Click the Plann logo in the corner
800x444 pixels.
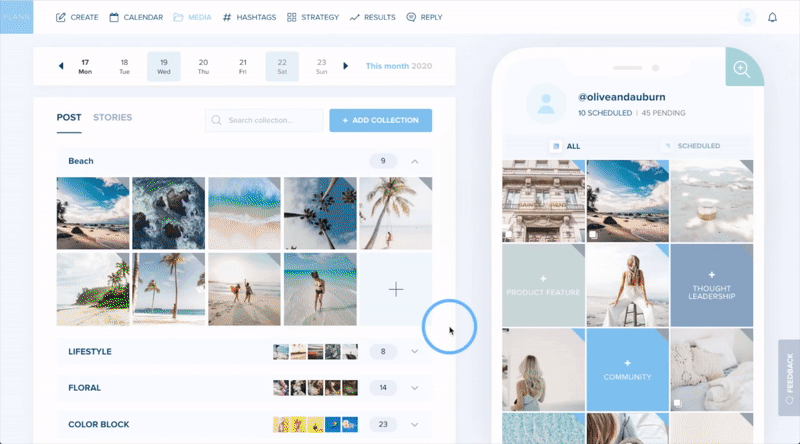tap(16, 17)
